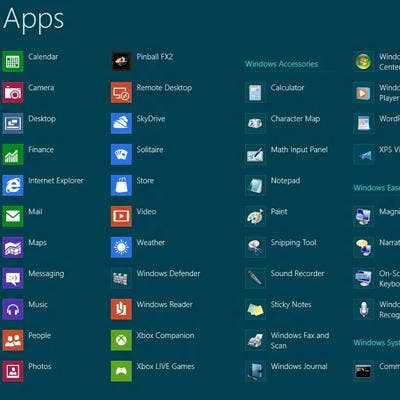Open the Finance app icon
The height and width of the screenshot is (400, 400).
click(13, 154)
